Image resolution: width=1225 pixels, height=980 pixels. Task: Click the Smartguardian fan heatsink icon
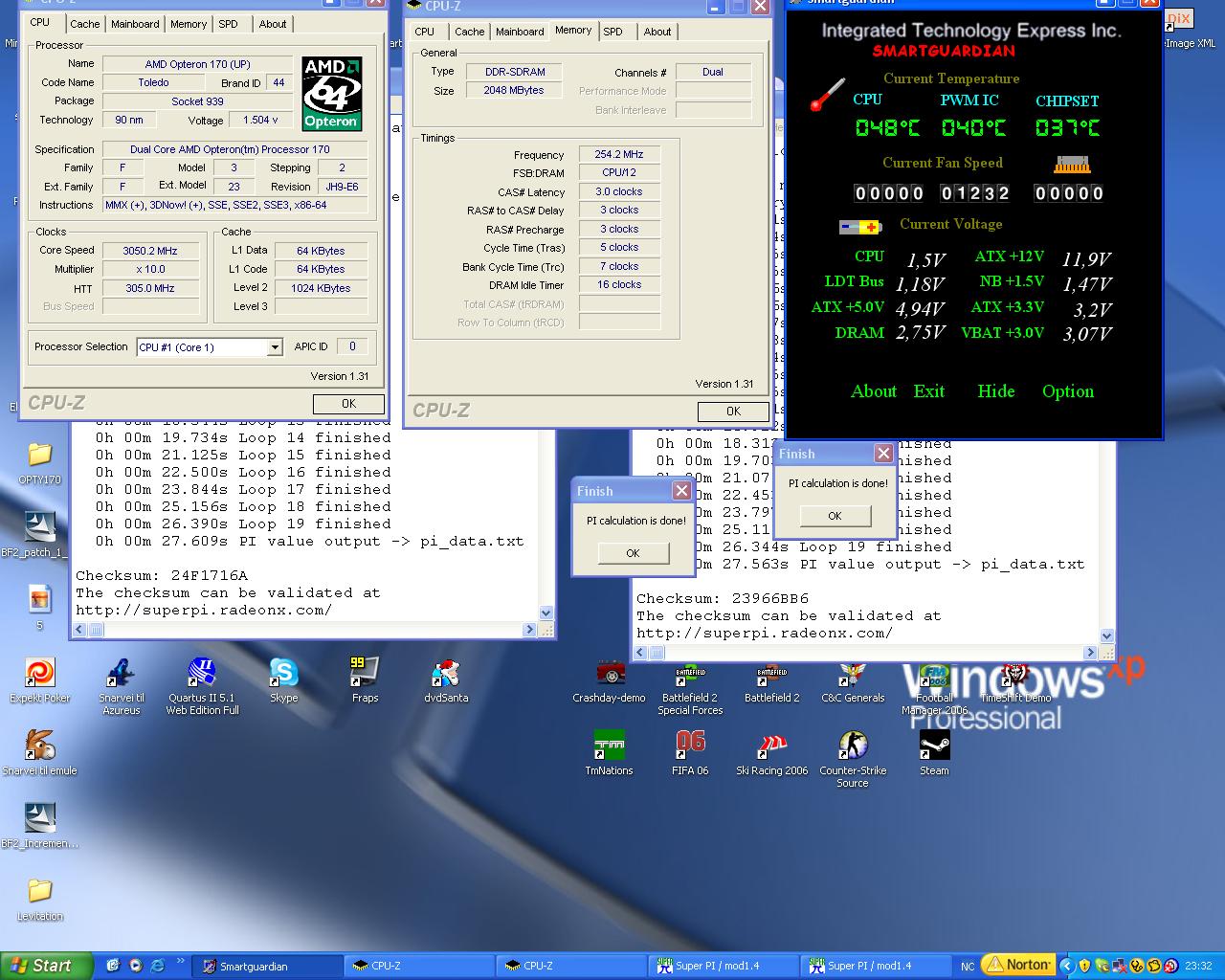tap(1072, 165)
